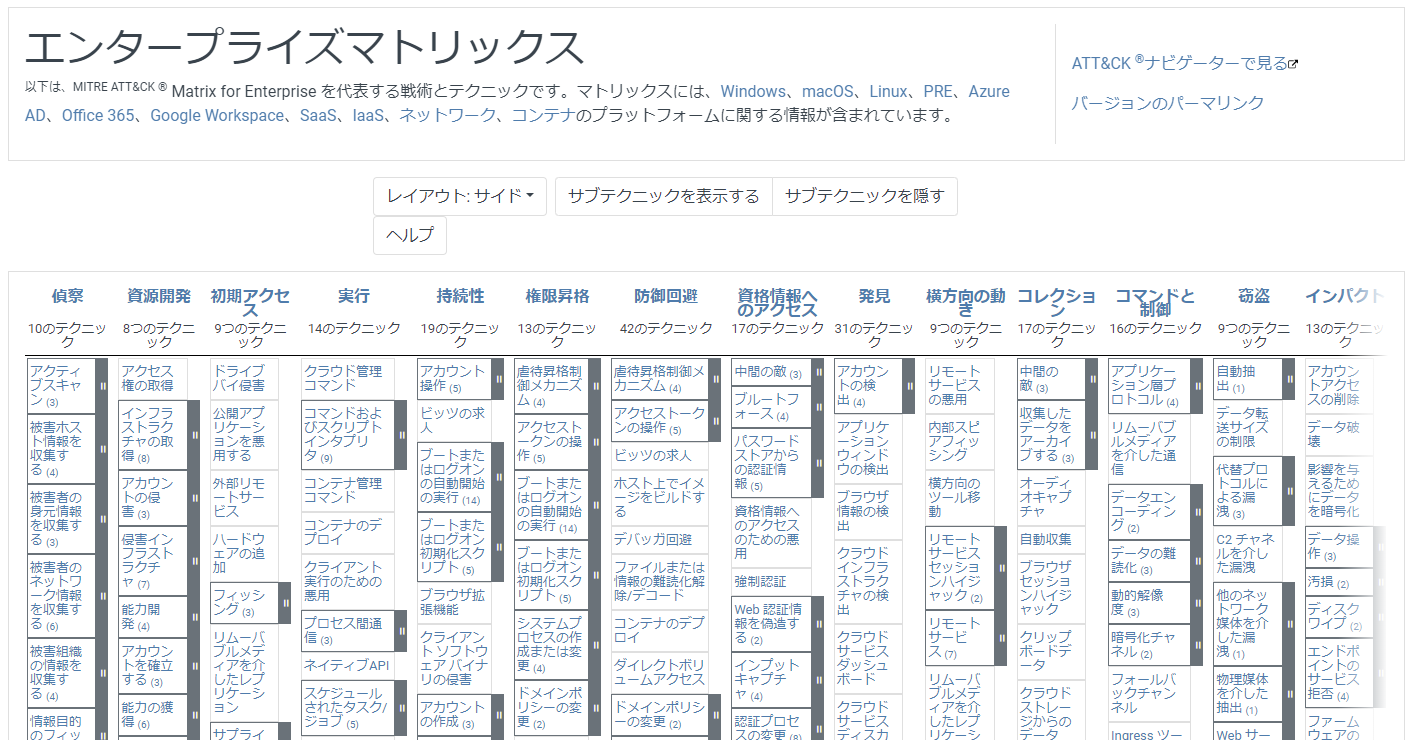The image size is (1415, 740).
Task: Expand sub-techniques of アプリケーション層プロトコル
Action: pyautogui.click(x=1197, y=385)
